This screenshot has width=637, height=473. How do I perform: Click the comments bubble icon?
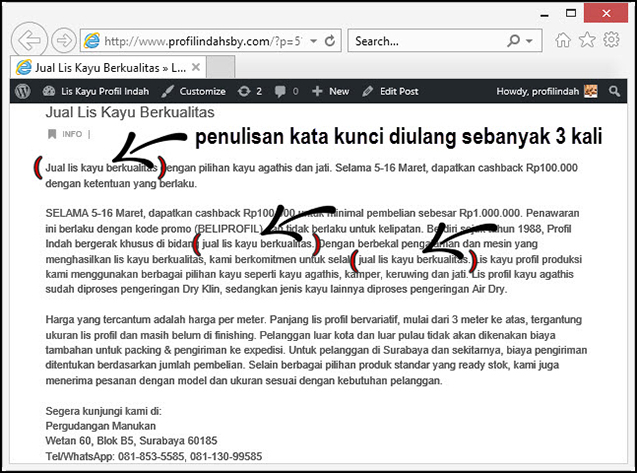pos(280,91)
